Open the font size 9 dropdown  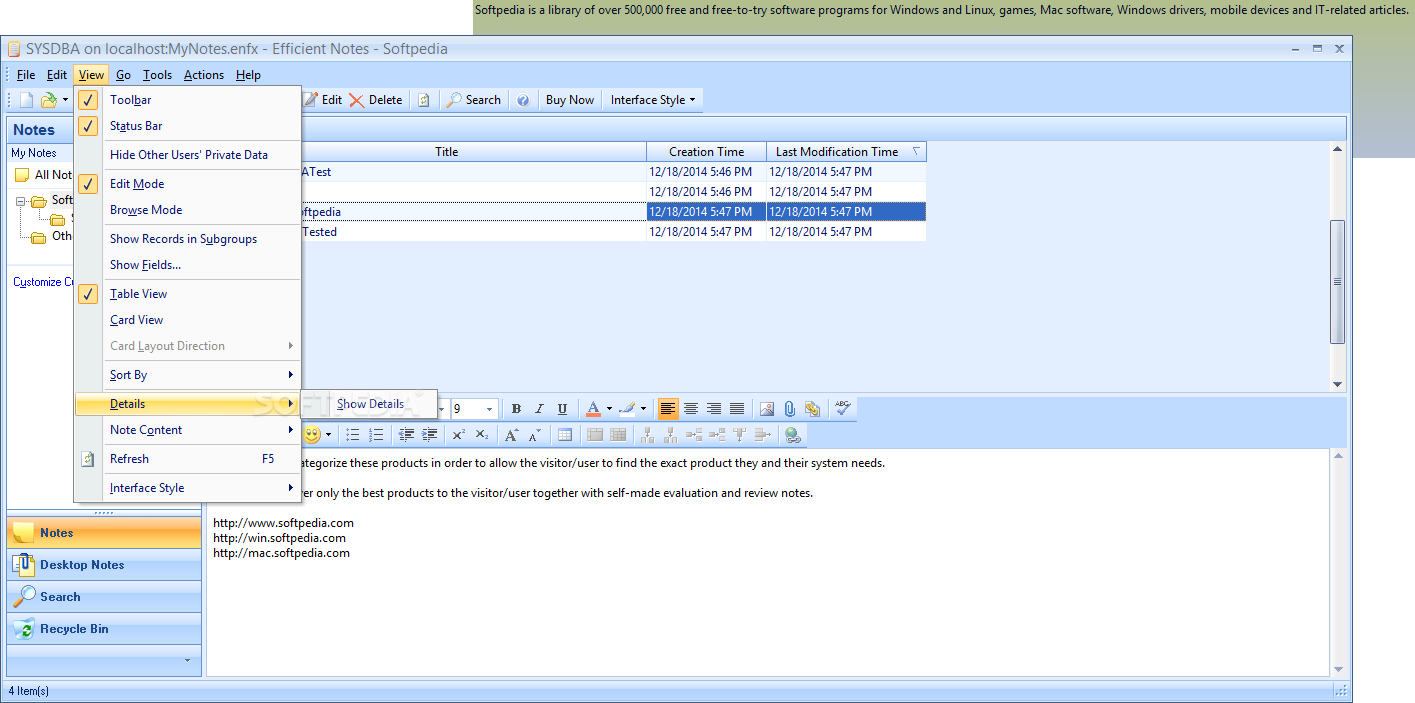pyautogui.click(x=489, y=409)
